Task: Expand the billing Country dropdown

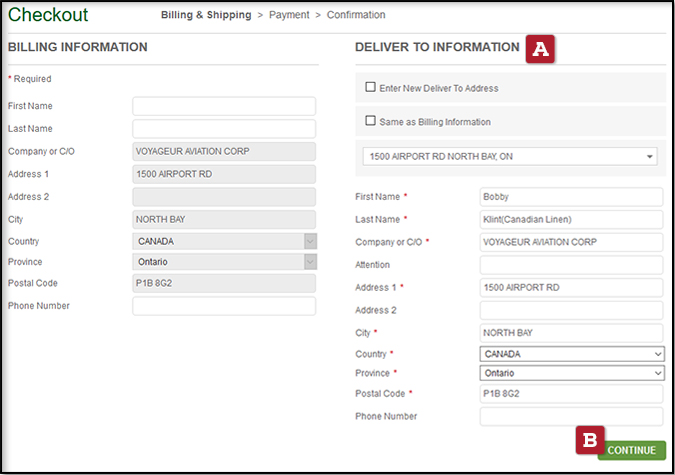Action: (224, 241)
